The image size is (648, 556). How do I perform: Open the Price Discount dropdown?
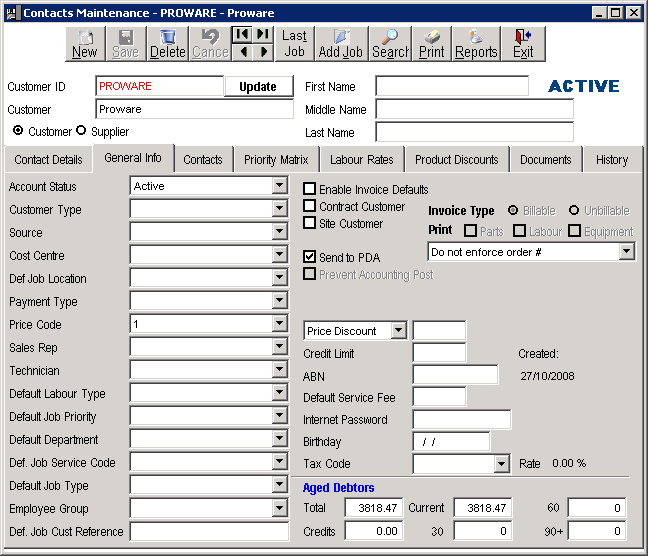click(398, 330)
